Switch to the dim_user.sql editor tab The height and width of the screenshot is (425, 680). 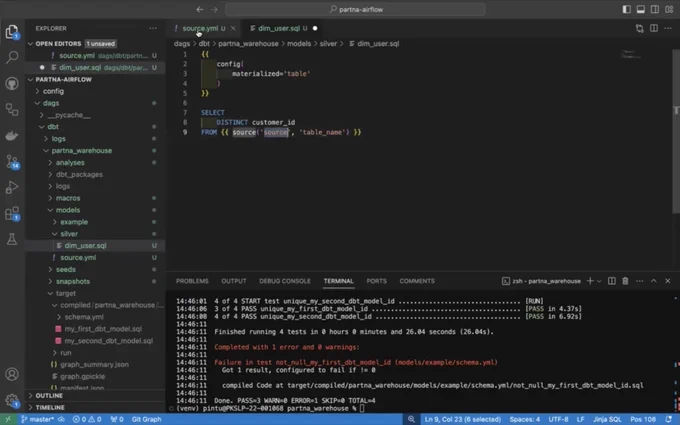click(279, 28)
